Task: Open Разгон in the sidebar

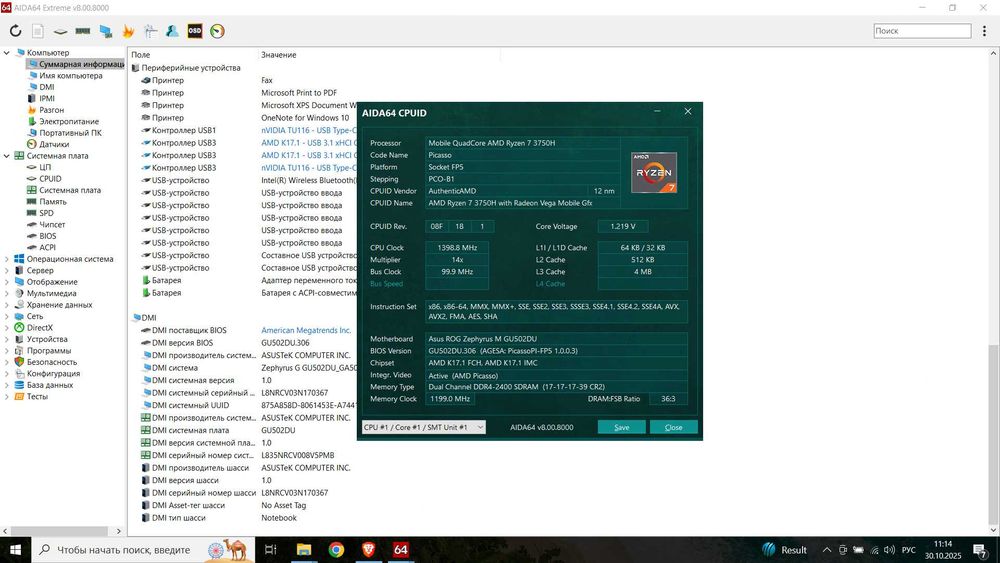Action: (51, 110)
